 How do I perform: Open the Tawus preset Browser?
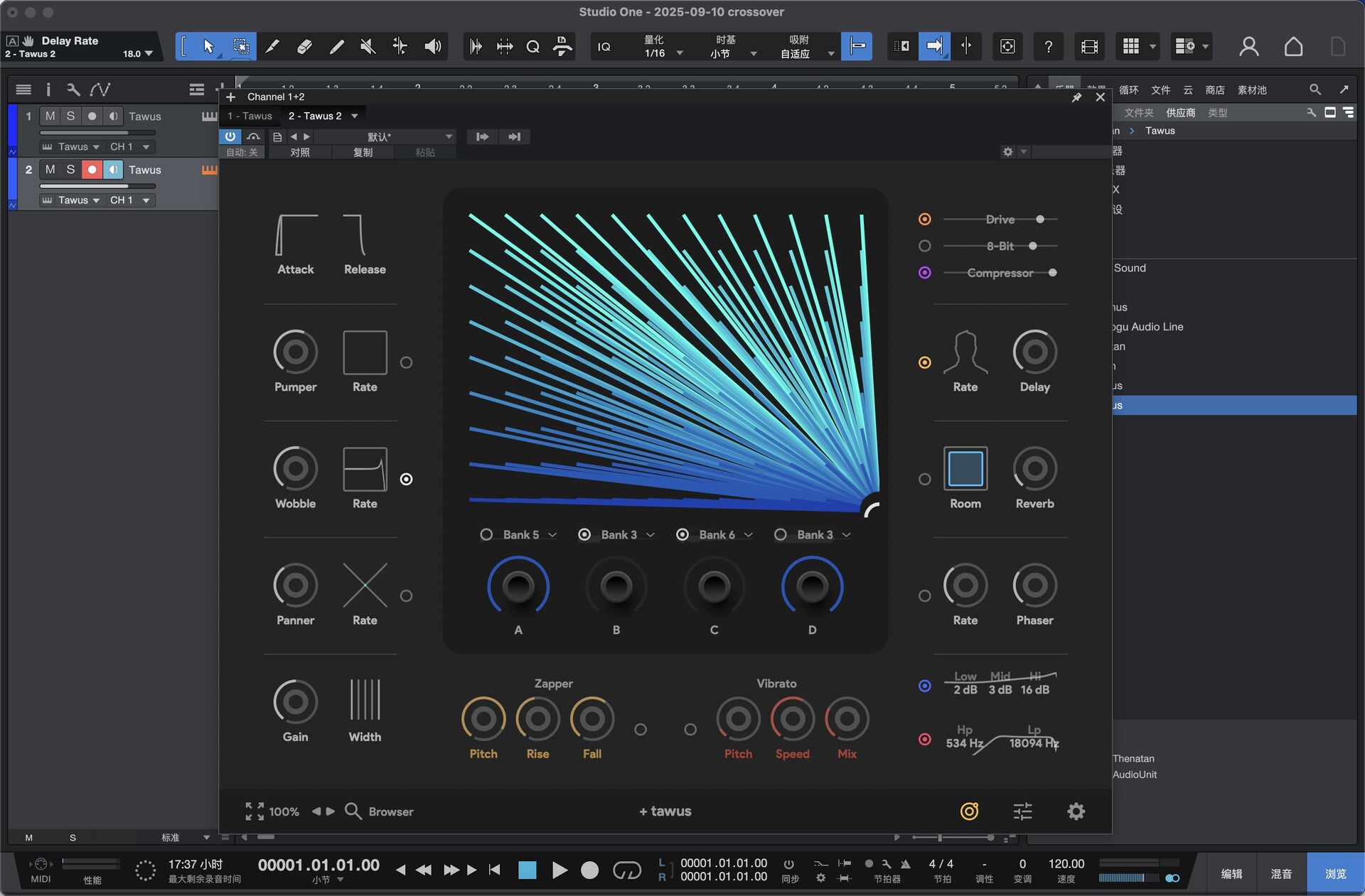point(379,811)
